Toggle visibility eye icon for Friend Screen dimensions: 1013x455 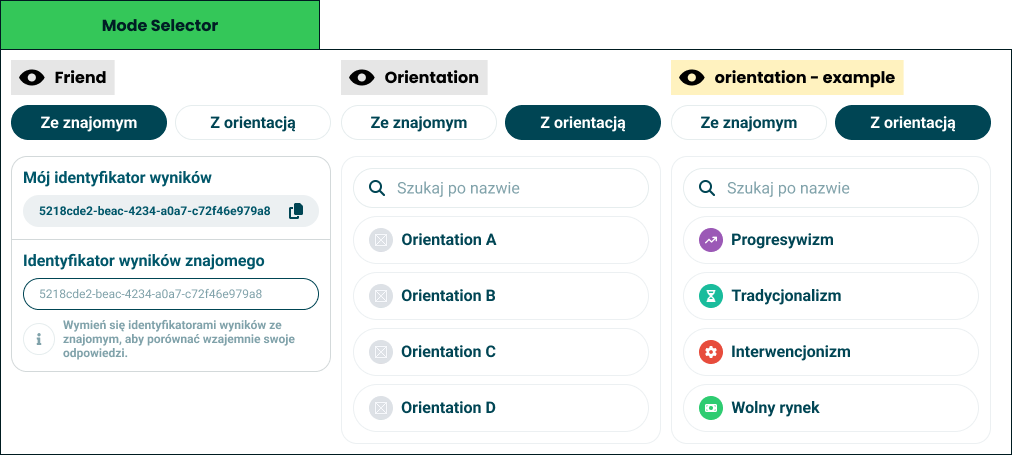coord(32,78)
